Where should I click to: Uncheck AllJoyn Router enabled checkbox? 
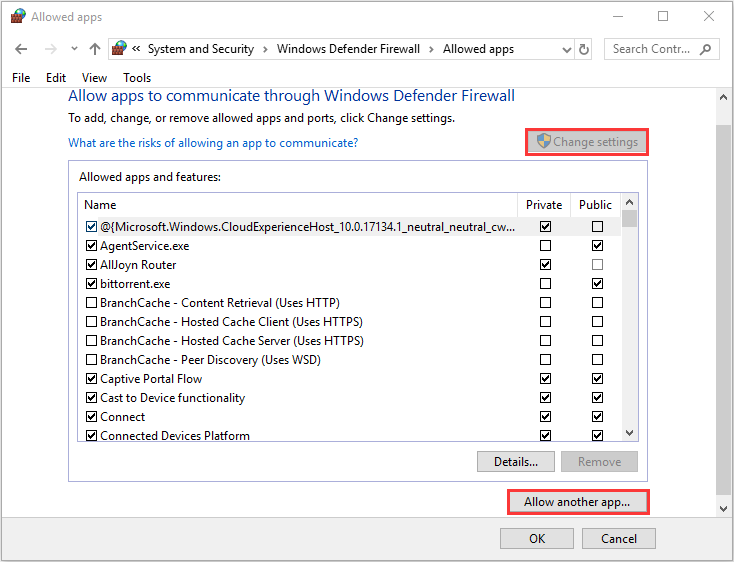[x=91, y=265]
